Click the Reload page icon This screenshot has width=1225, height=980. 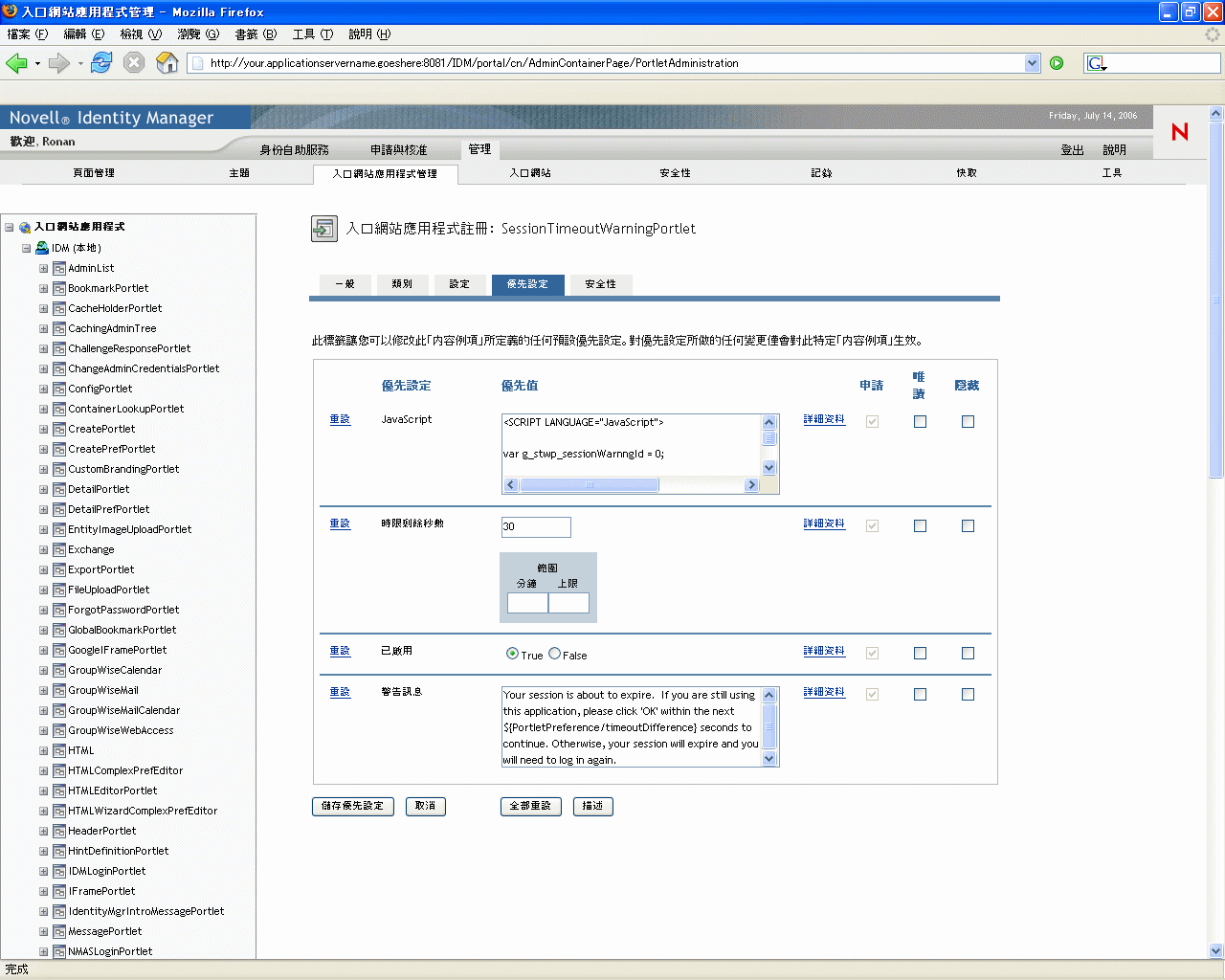click(101, 63)
